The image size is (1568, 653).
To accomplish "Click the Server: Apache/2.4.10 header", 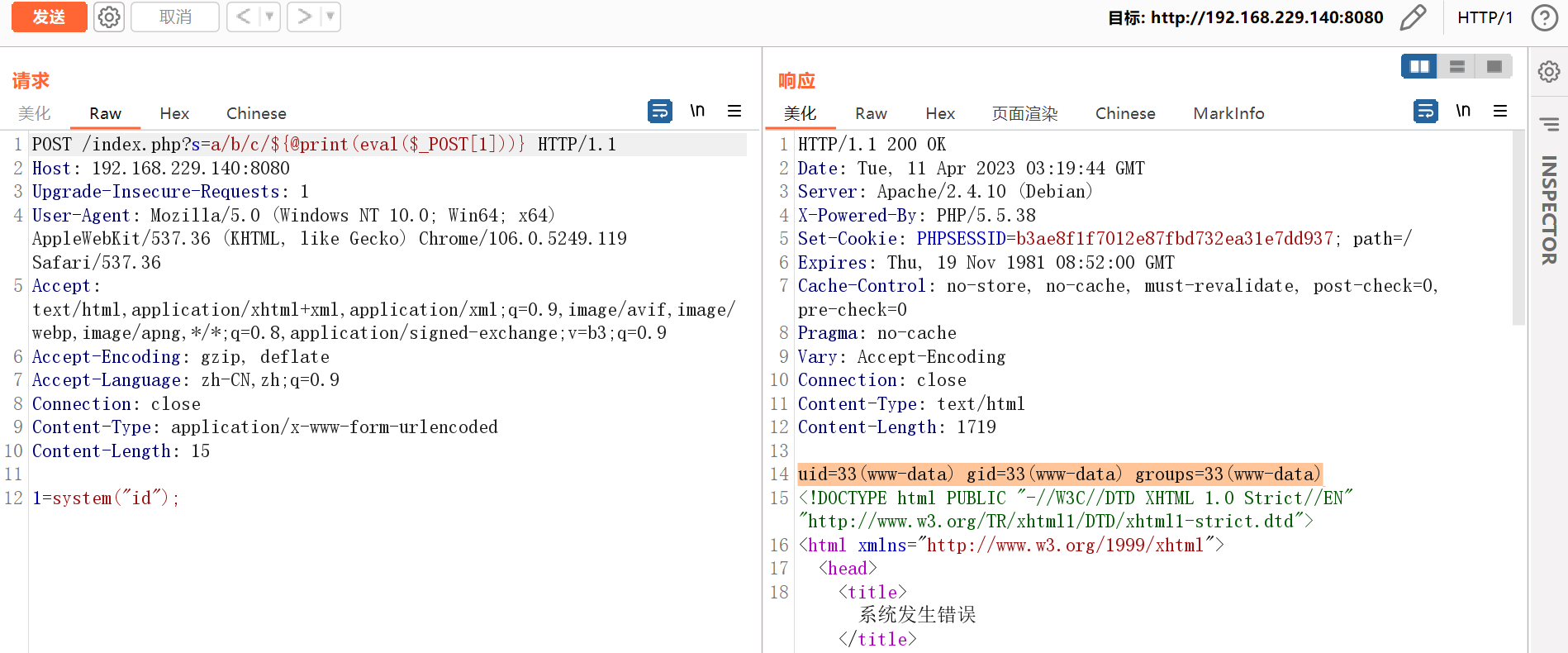I will click(945, 191).
